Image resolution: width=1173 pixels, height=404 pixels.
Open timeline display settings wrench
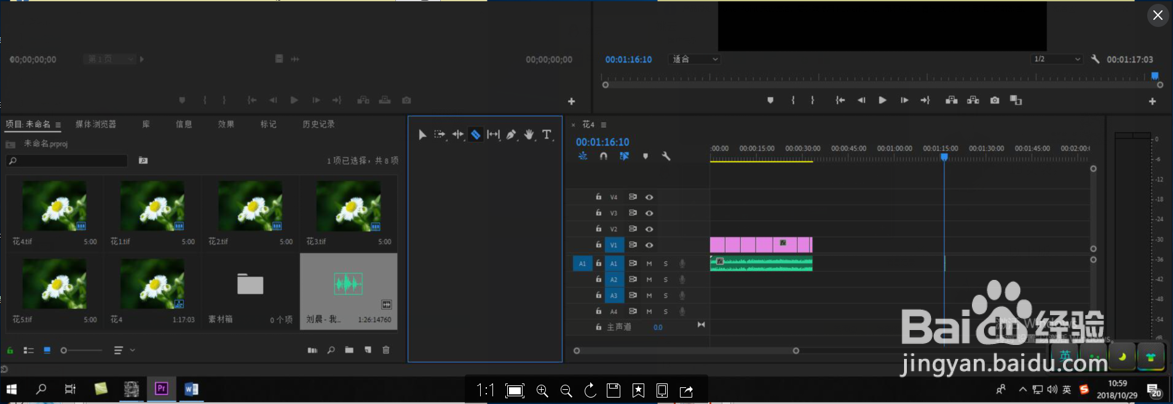click(x=666, y=156)
